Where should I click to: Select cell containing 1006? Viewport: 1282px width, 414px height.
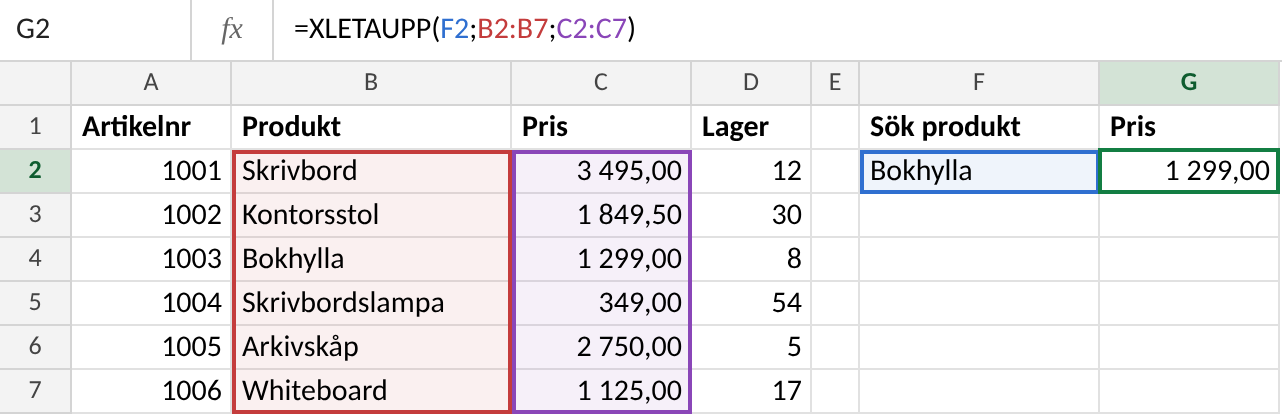point(151,390)
